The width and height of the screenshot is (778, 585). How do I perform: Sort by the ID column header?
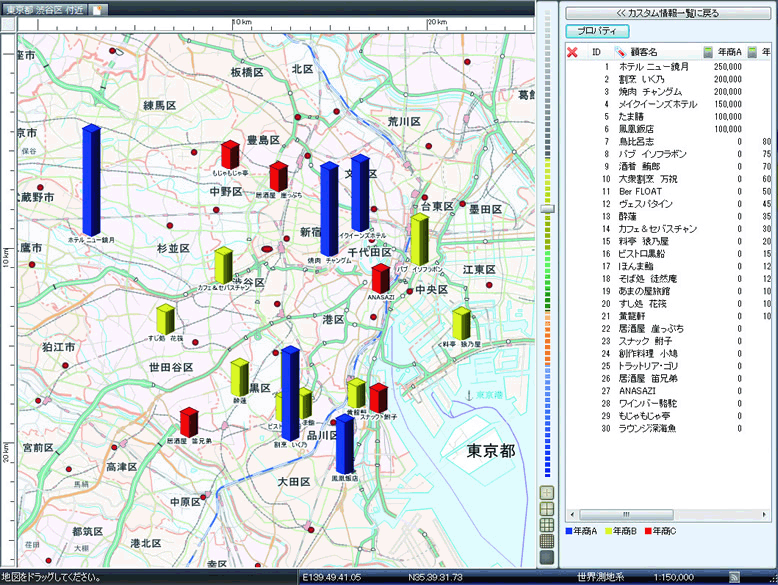596,52
